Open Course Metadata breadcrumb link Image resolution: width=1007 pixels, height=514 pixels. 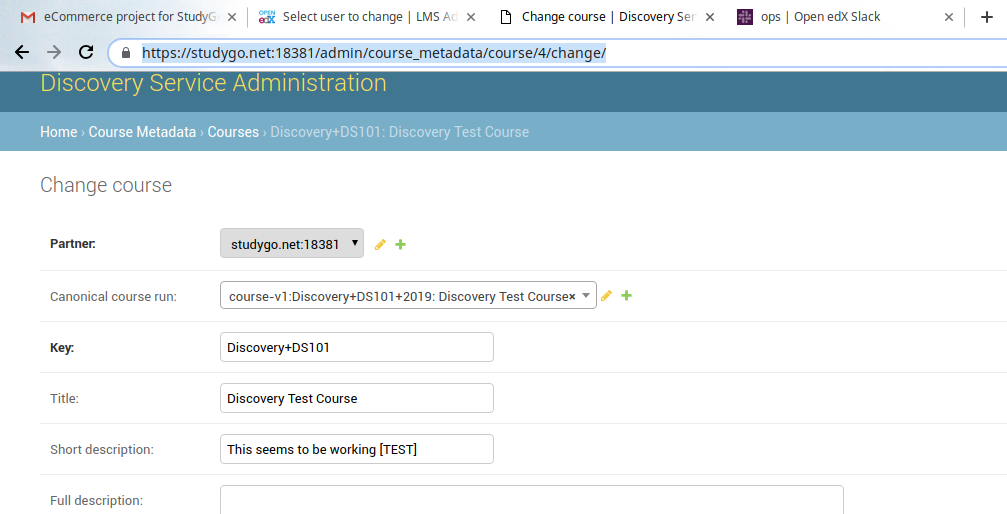tap(142, 132)
